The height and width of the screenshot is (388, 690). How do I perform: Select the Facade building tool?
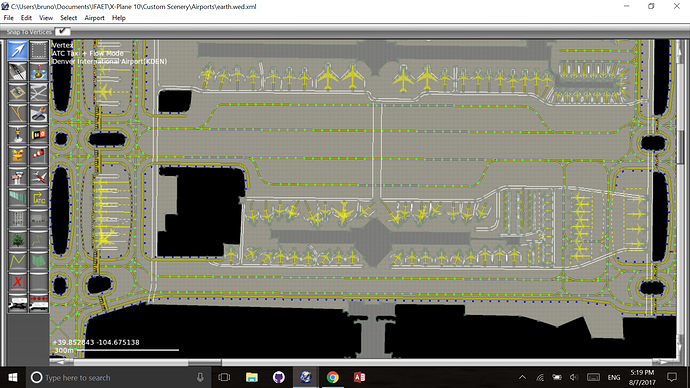pyautogui.click(x=39, y=219)
